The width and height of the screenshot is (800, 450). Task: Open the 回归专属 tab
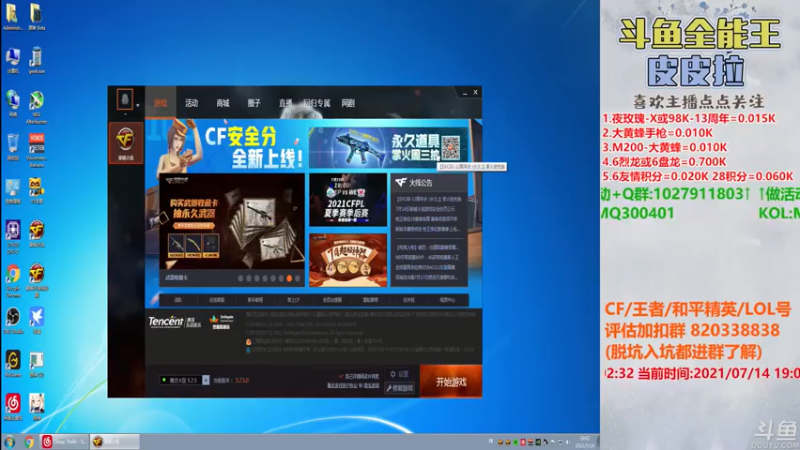(317, 103)
